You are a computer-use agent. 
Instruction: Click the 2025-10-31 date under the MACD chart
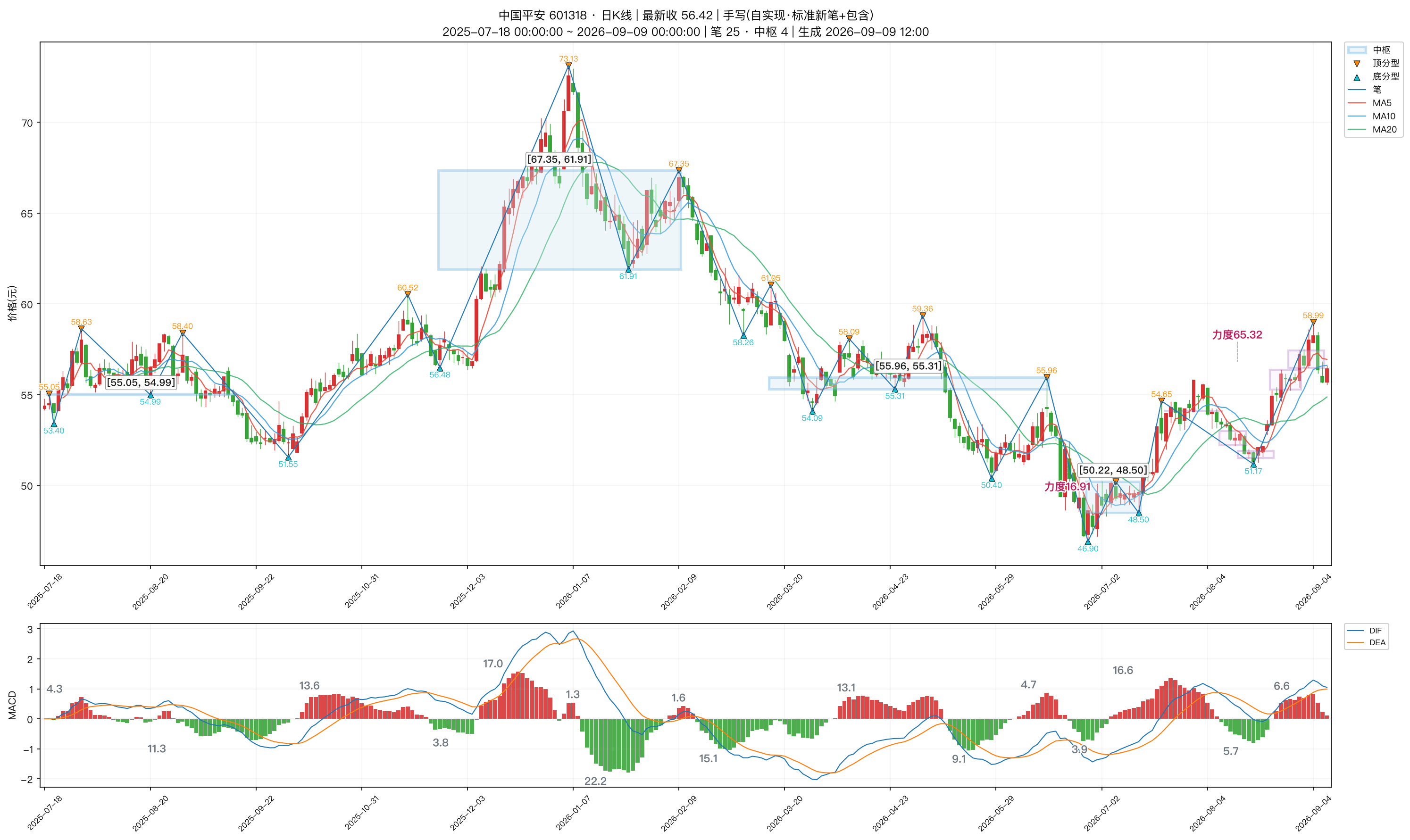click(x=362, y=813)
